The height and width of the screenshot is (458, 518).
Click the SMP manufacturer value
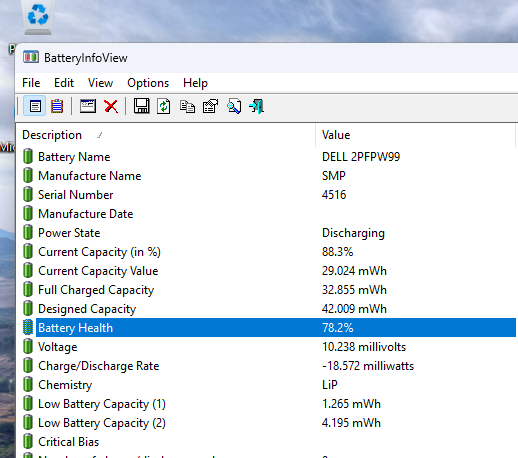(x=334, y=175)
